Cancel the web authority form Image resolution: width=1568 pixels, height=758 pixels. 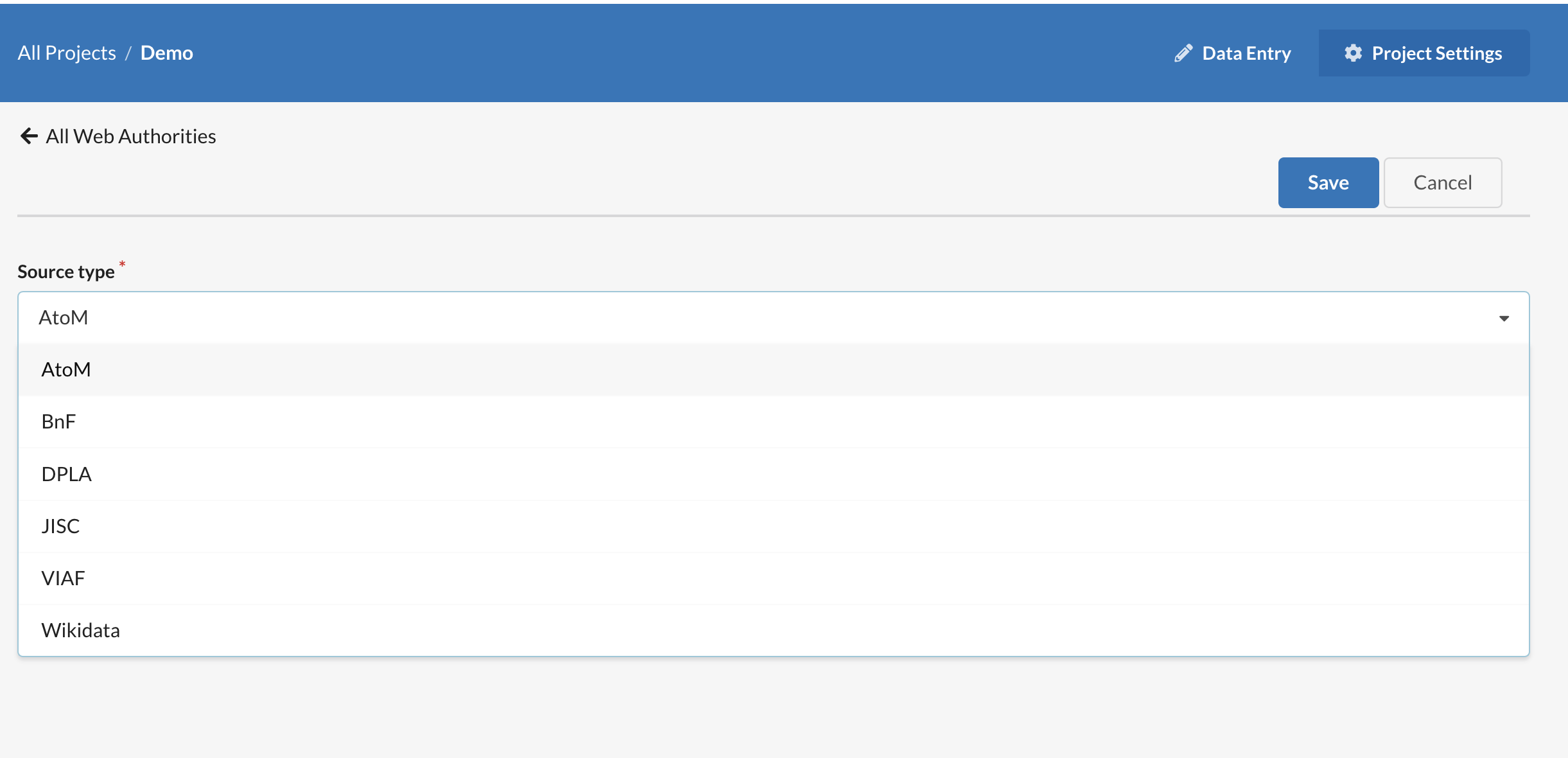tap(1442, 182)
